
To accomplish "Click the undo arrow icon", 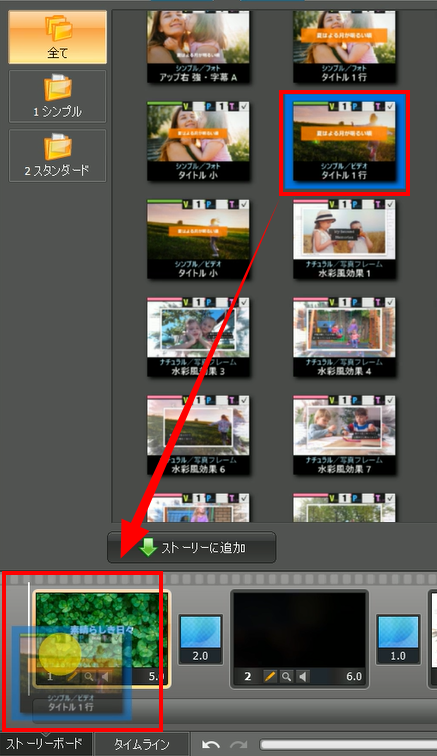I will tap(211, 744).
